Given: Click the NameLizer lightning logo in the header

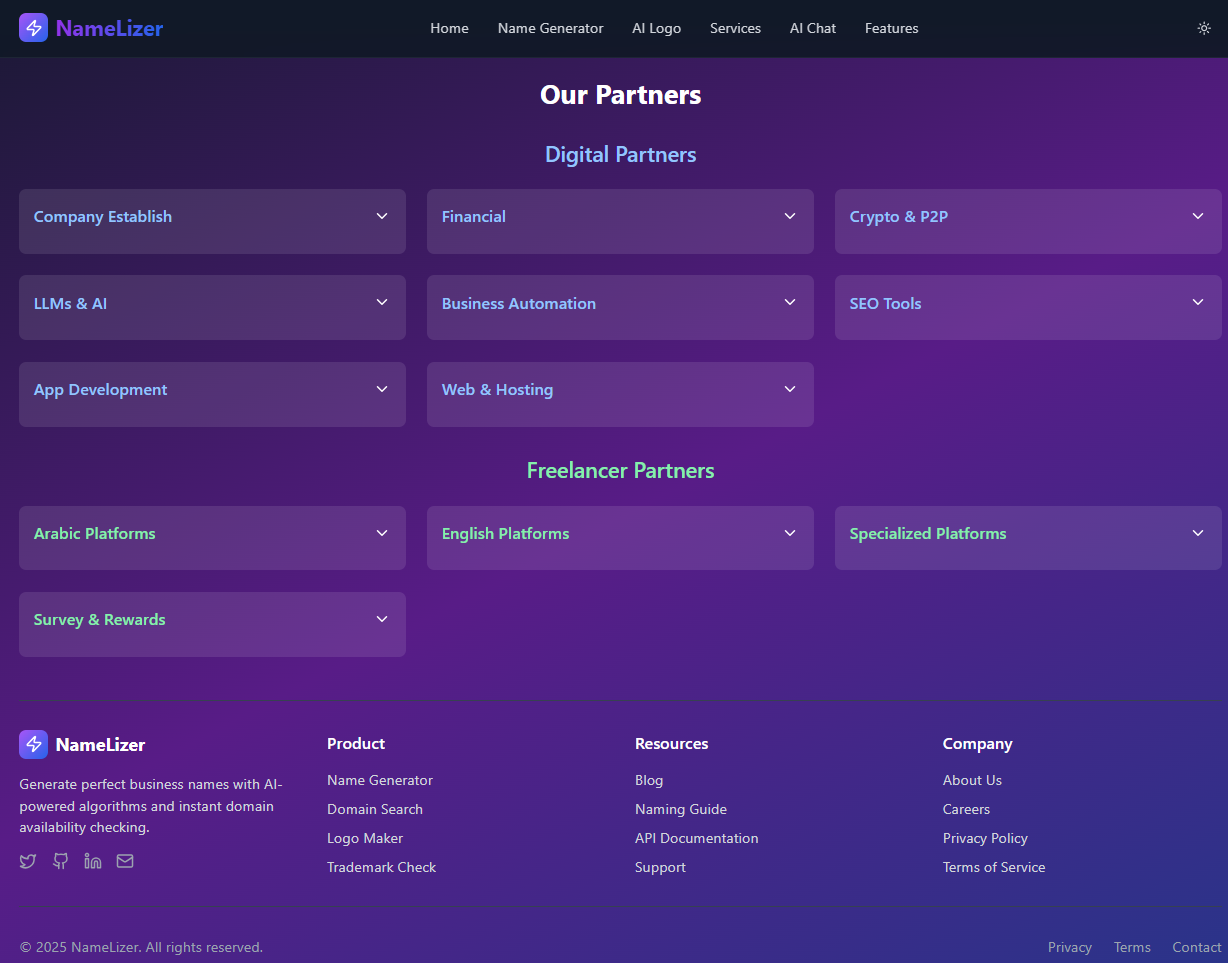Looking at the screenshot, I should 33,27.
